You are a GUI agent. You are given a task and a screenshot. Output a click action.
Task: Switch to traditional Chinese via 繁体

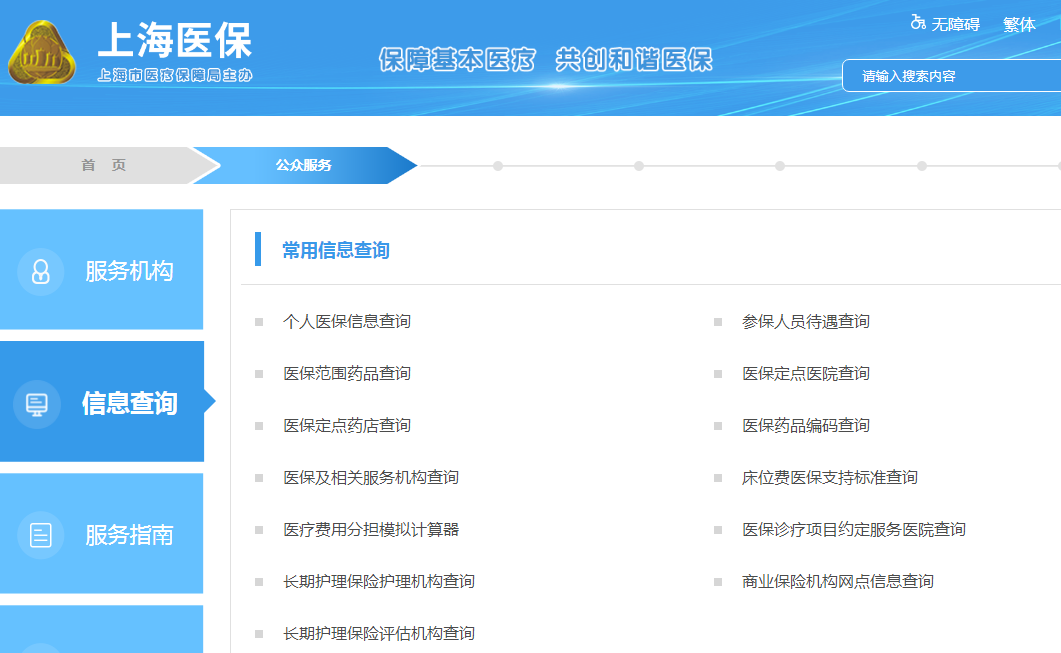point(1019,24)
